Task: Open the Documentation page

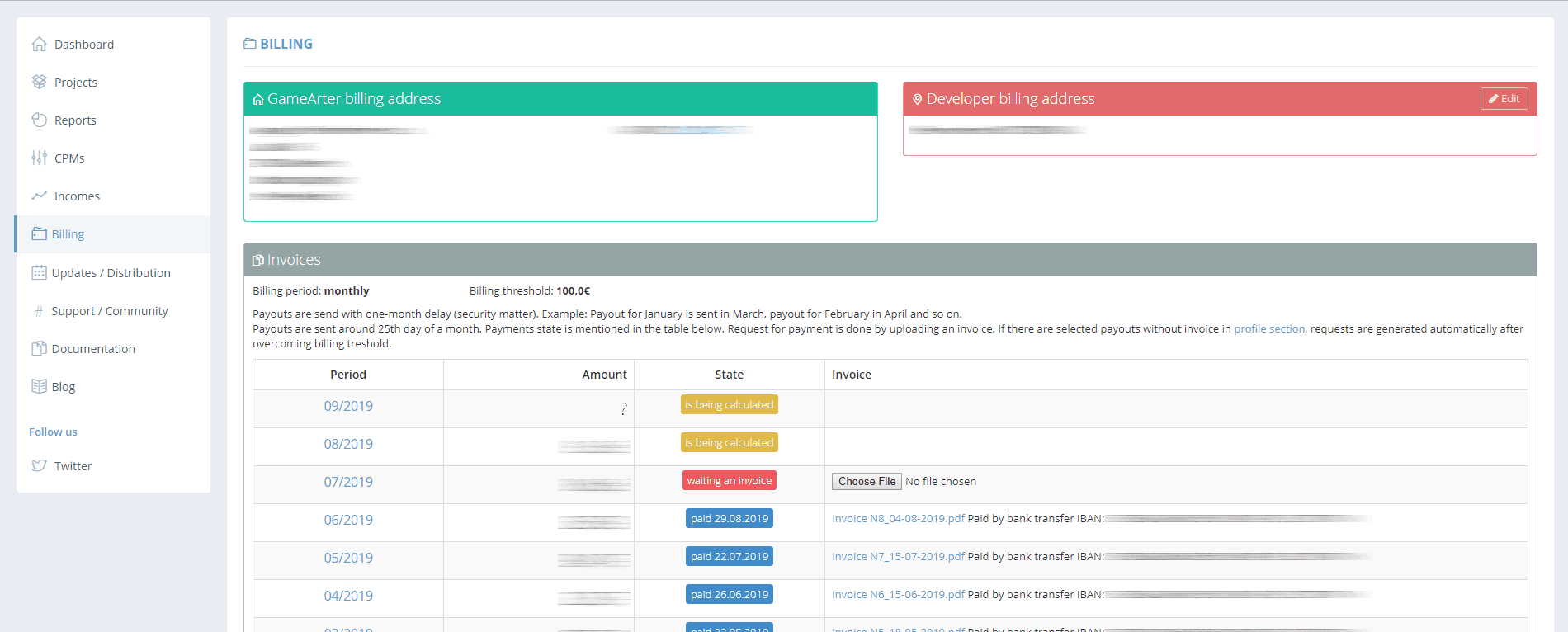Action: pyautogui.click(x=113, y=348)
